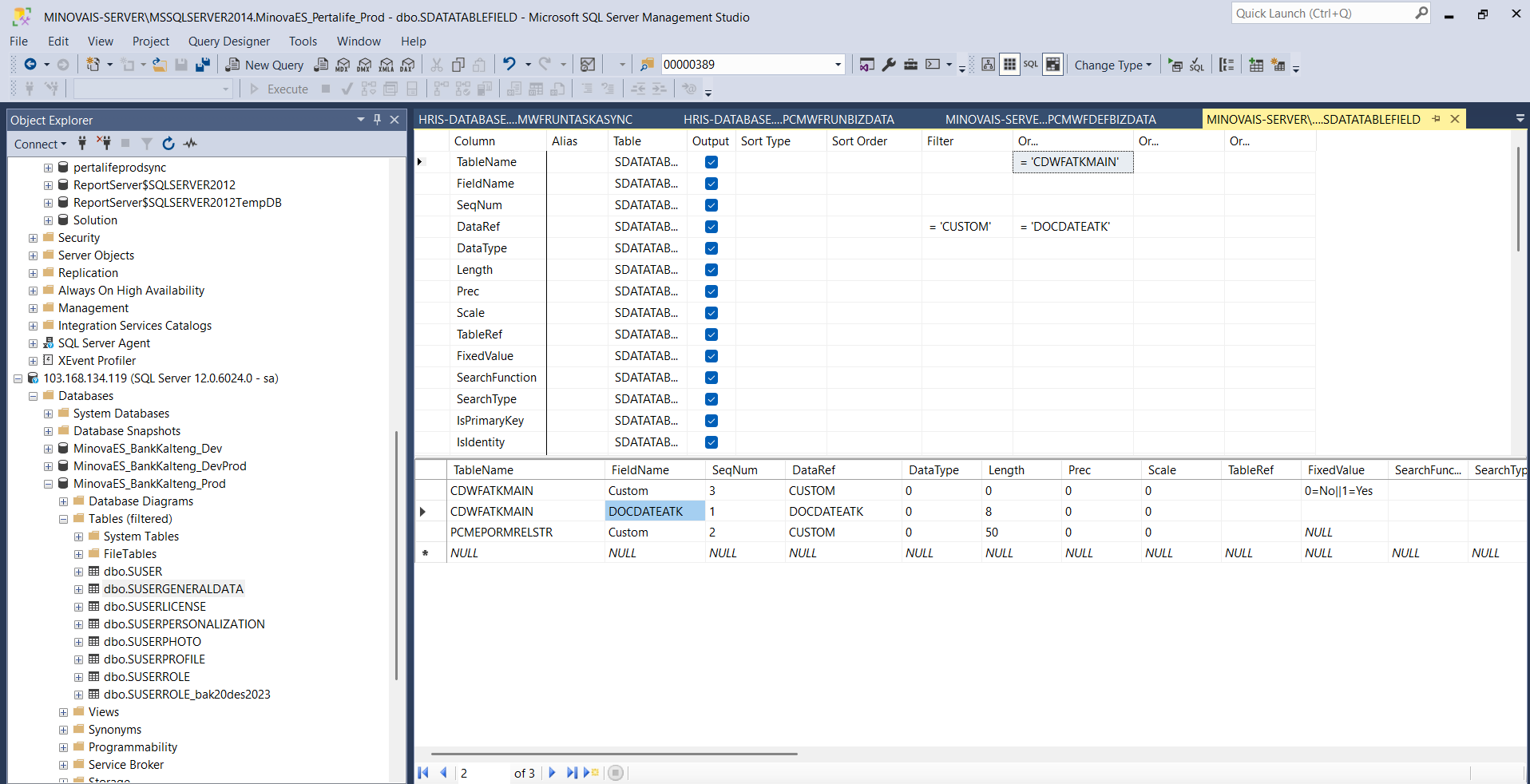
Task: Switch to MINOVAIS-SERVE PCMWFDEFBIZDATA tab
Action: (x=1050, y=119)
